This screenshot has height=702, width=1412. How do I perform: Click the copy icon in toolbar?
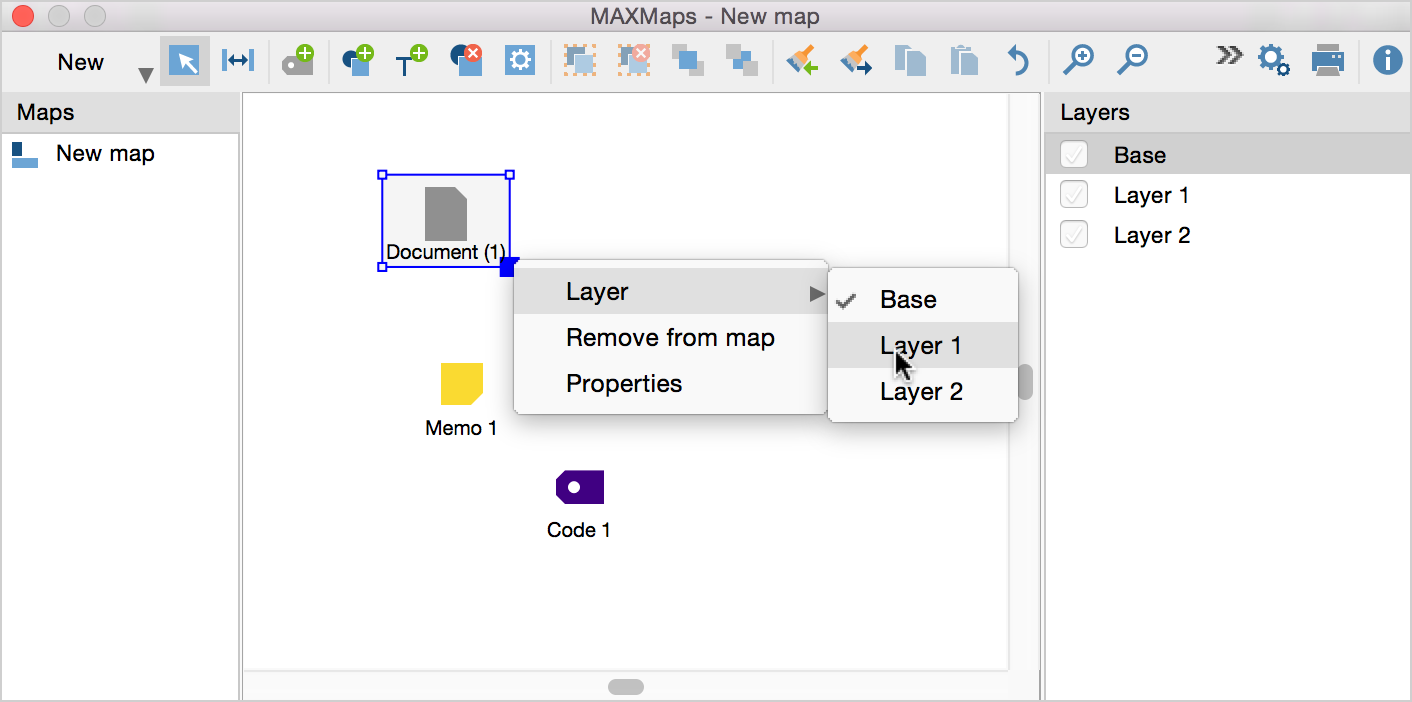click(910, 61)
